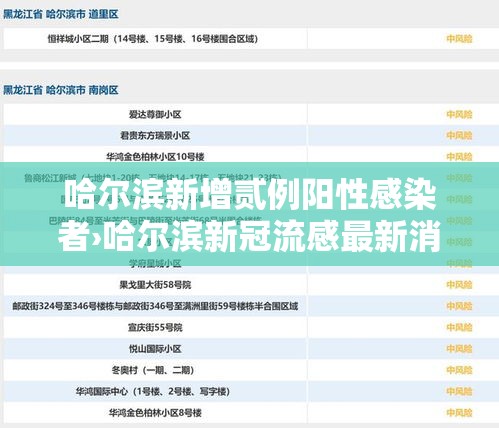Screen dimensions: 499x428
Task: Click 中风险 label for 爱达尊御小区
Action: pyautogui.click(x=459, y=115)
